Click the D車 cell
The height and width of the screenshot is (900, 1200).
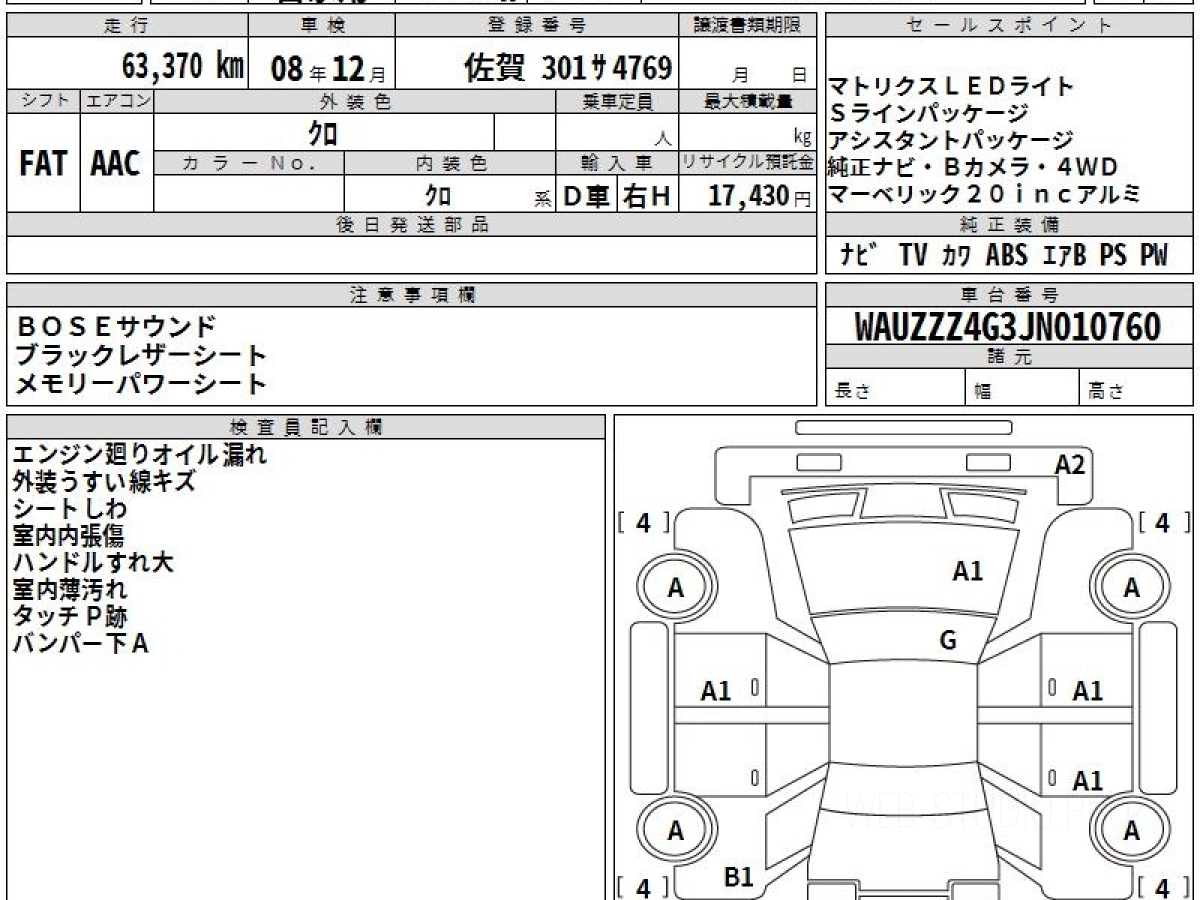(587, 195)
